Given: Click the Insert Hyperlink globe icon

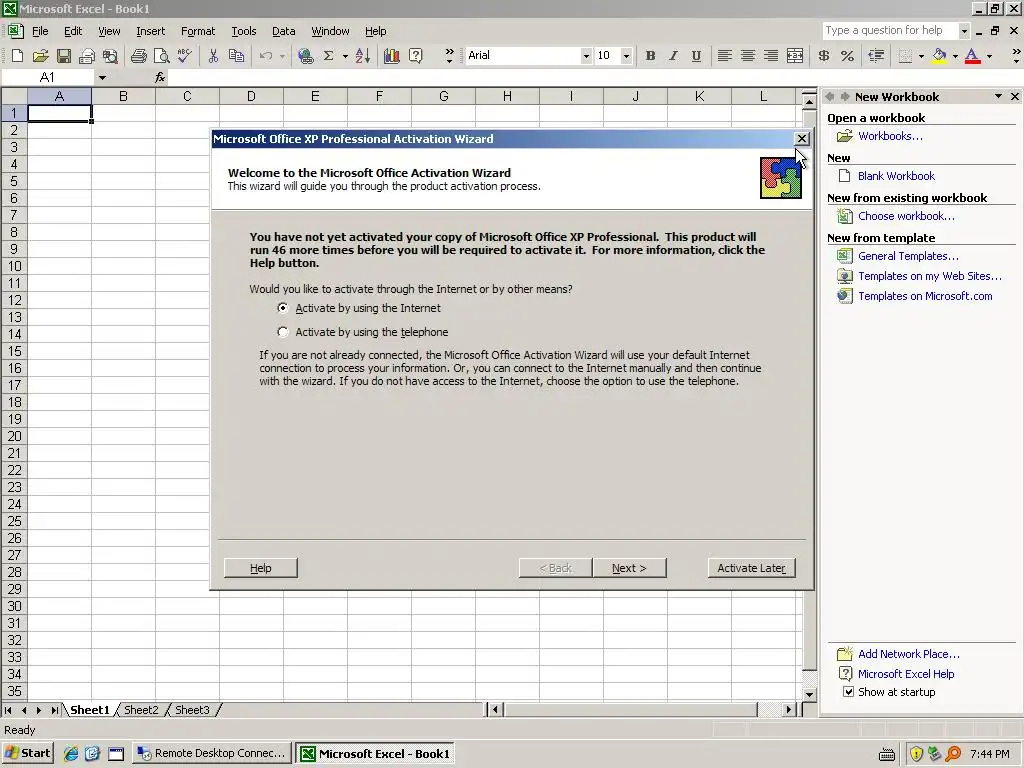Looking at the screenshot, I should click(305, 56).
